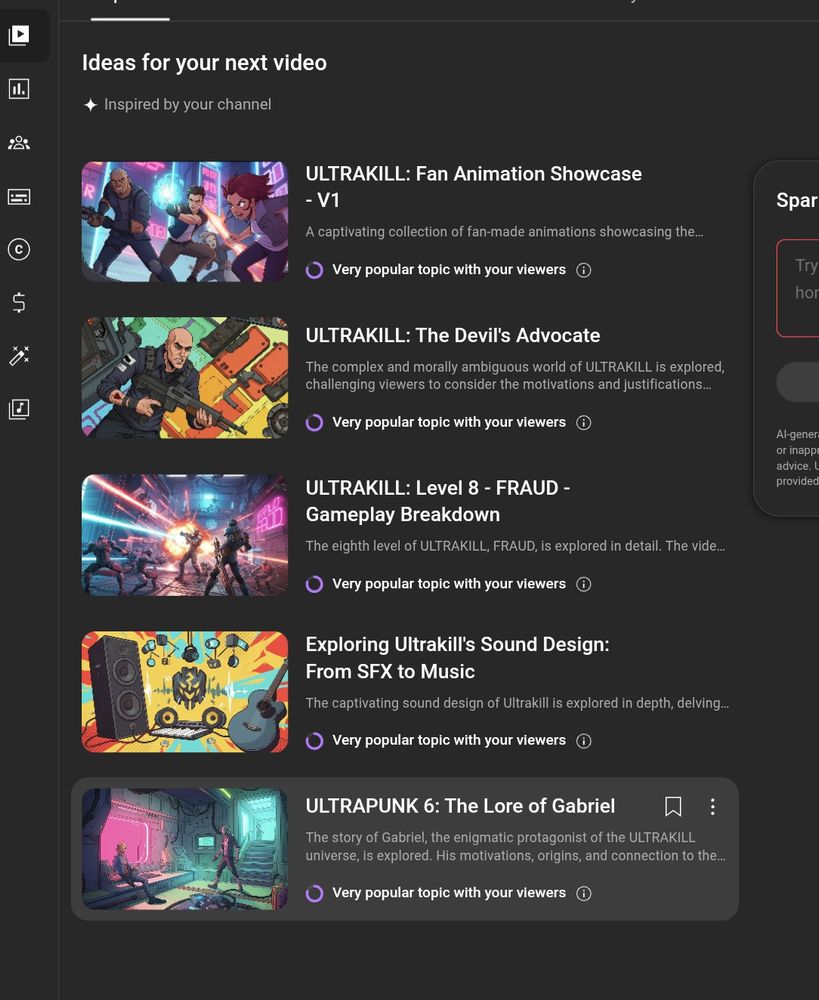Click popularity ring icon for Sound Design idea
Screen dimensions: 819x1000
[x=314, y=740]
